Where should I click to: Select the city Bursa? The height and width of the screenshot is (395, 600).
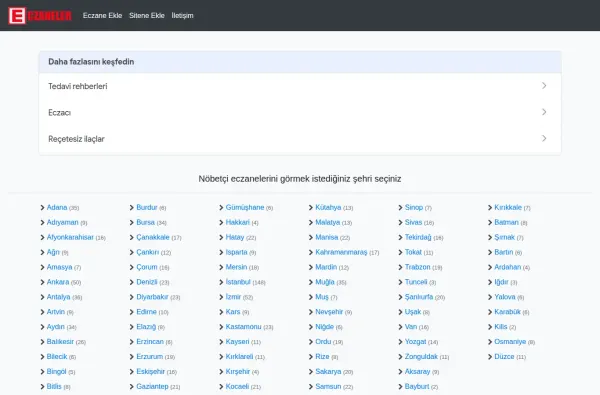point(145,222)
